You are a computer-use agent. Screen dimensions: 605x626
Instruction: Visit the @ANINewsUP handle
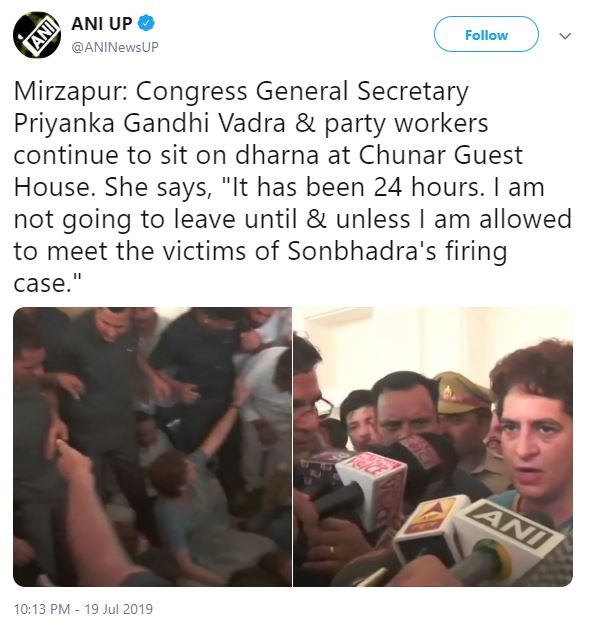[115, 47]
